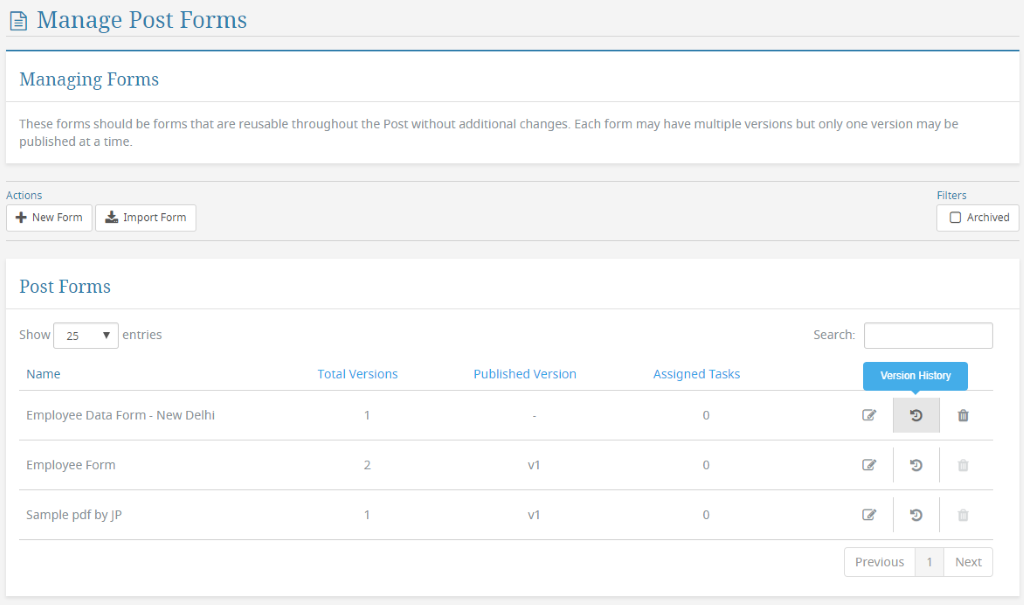Image resolution: width=1024 pixels, height=605 pixels.
Task: Edit the Sample pdf by JP form
Action: [869, 515]
